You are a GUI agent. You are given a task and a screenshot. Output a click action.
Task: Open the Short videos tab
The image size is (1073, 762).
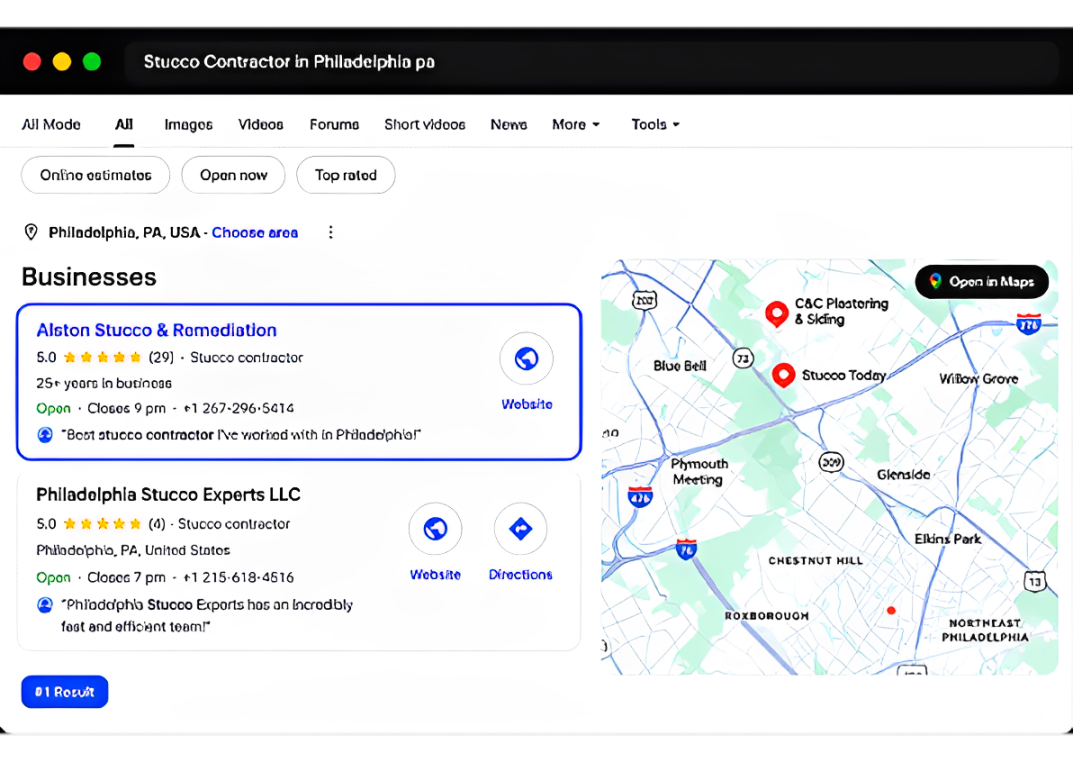pyautogui.click(x=424, y=124)
